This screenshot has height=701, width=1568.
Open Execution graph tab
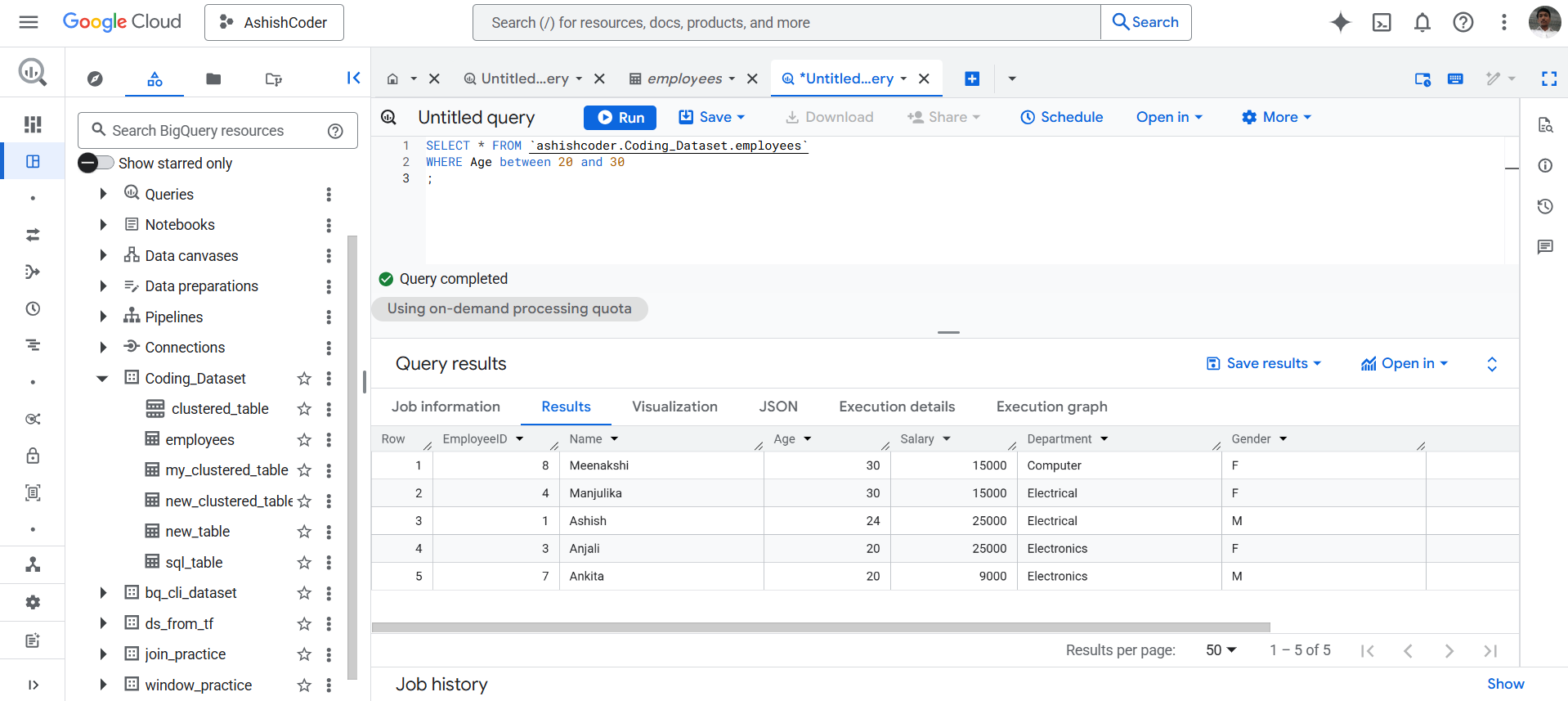1051,407
